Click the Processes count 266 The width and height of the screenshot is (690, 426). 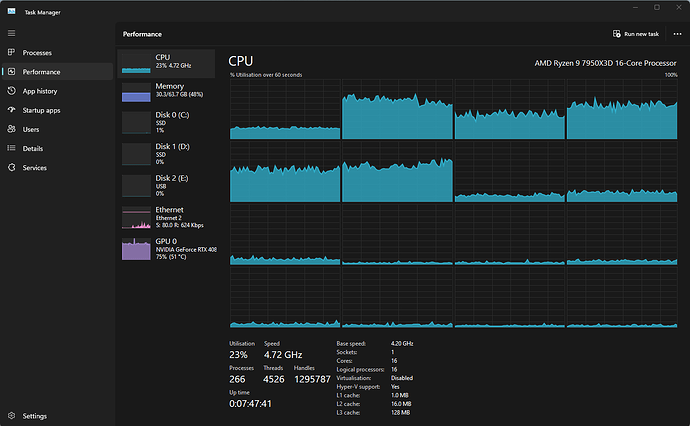pyautogui.click(x=237, y=379)
